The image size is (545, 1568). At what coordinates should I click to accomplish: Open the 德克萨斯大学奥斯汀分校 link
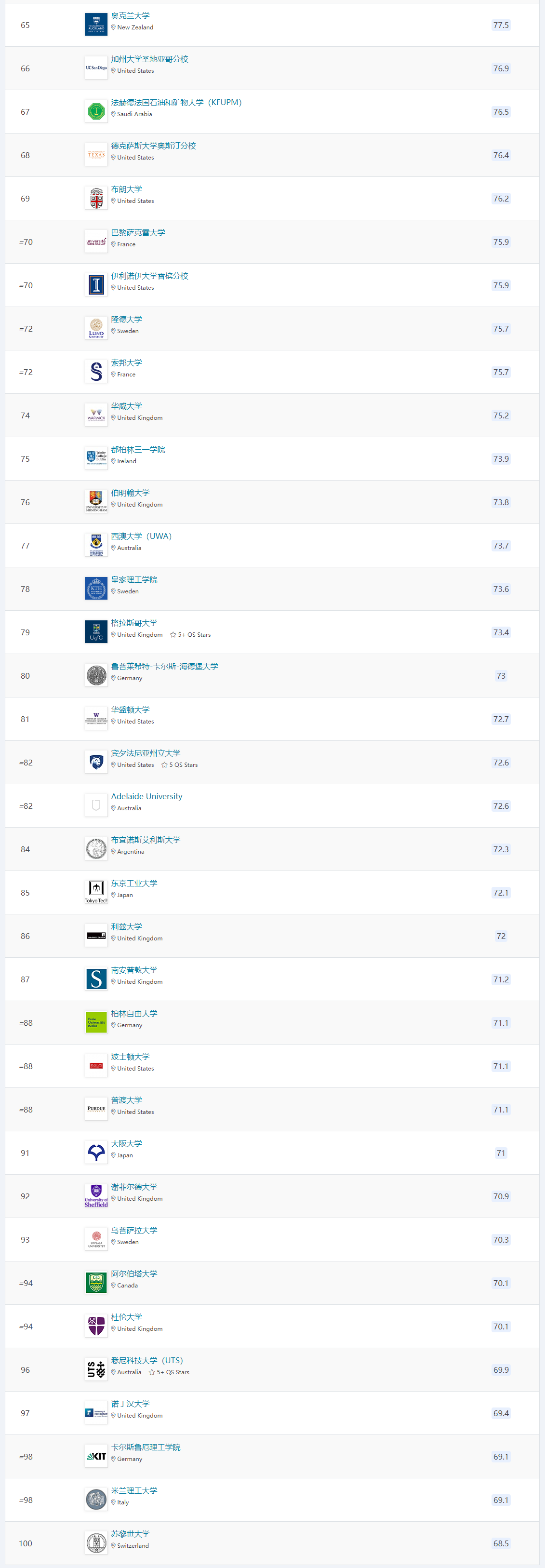click(153, 146)
